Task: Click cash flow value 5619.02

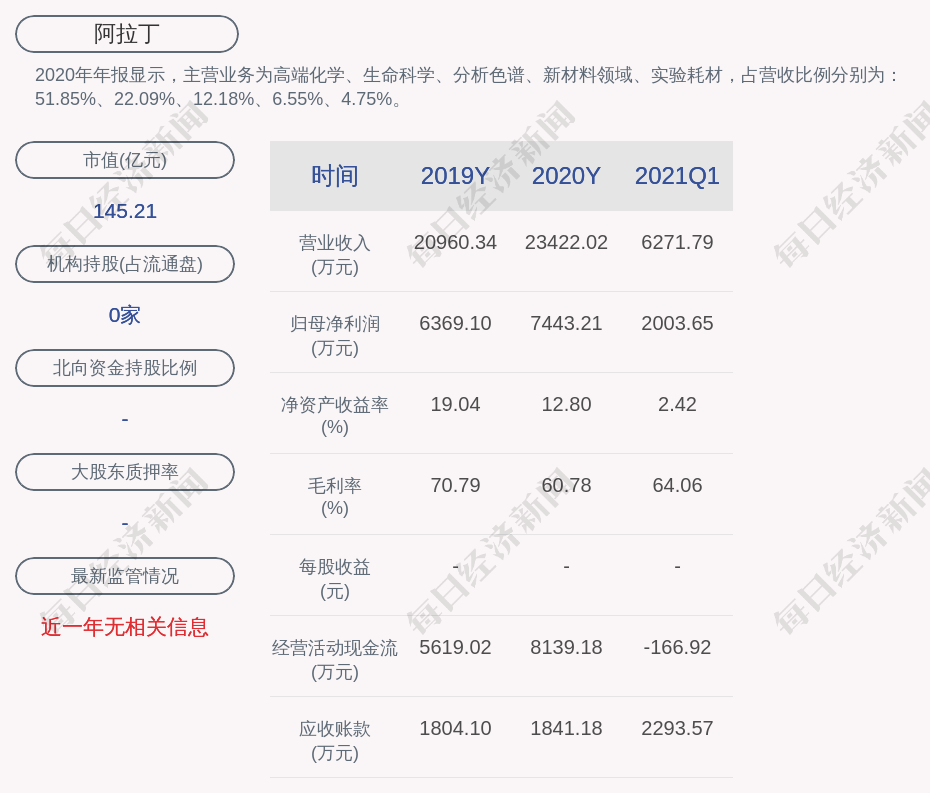Action: pos(455,647)
